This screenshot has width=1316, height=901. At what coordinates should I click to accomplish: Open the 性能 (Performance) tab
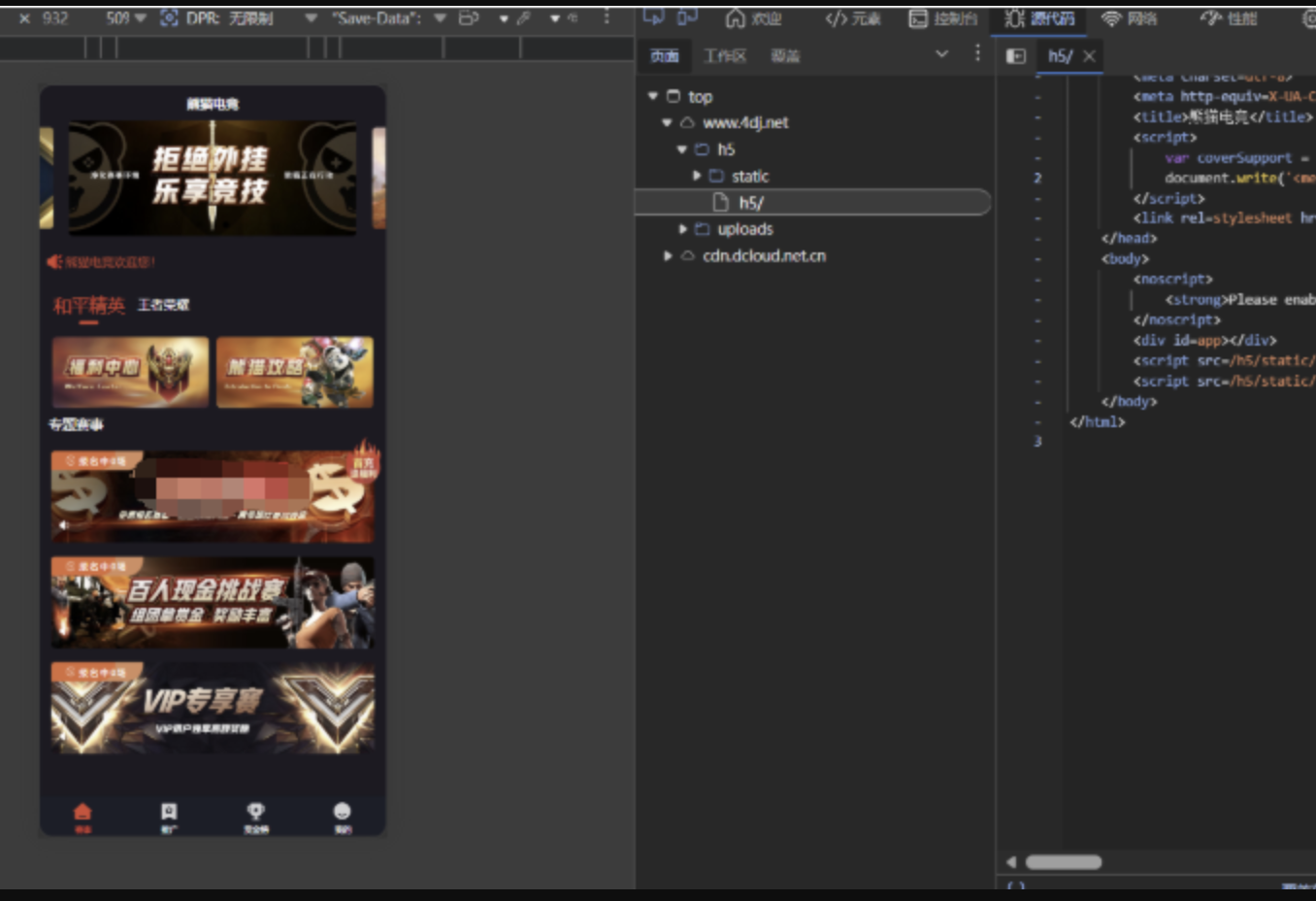click(1229, 18)
